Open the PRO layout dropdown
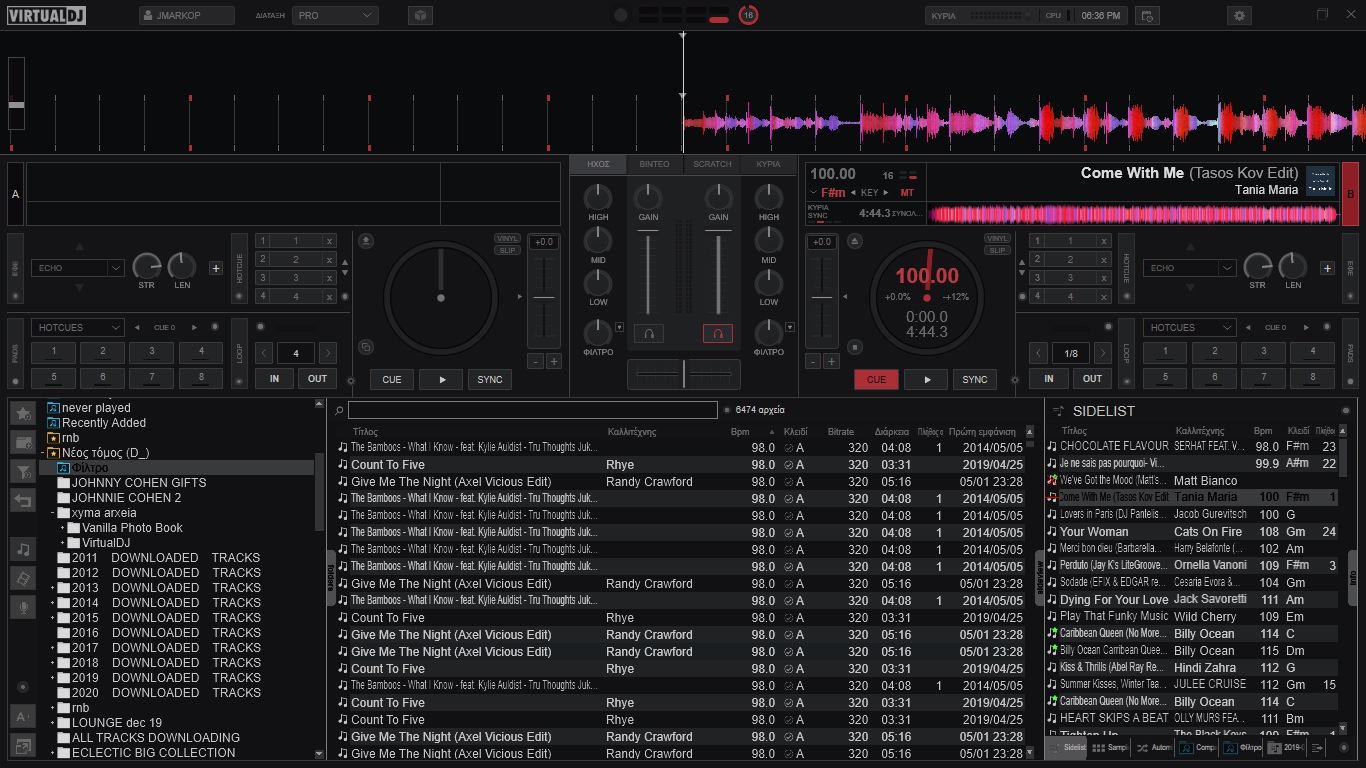The image size is (1366, 768). click(x=335, y=16)
